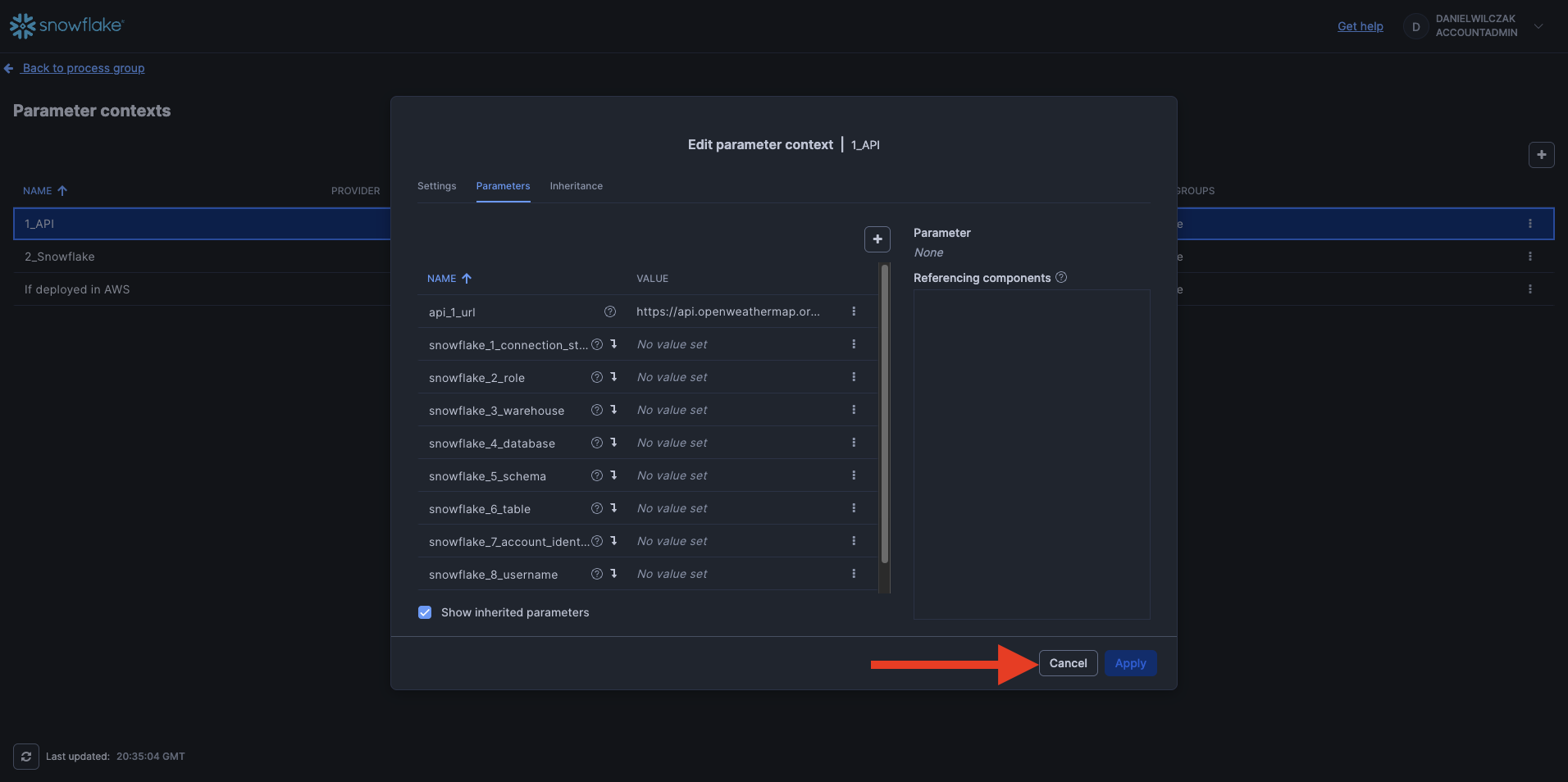This screenshot has height=782, width=1568.
Task: Click the Apply button
Action: coord(1130,663)
